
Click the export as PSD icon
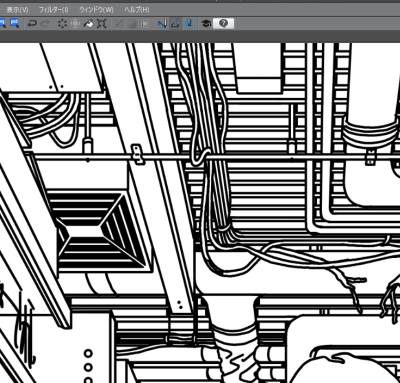click(15, 23)
